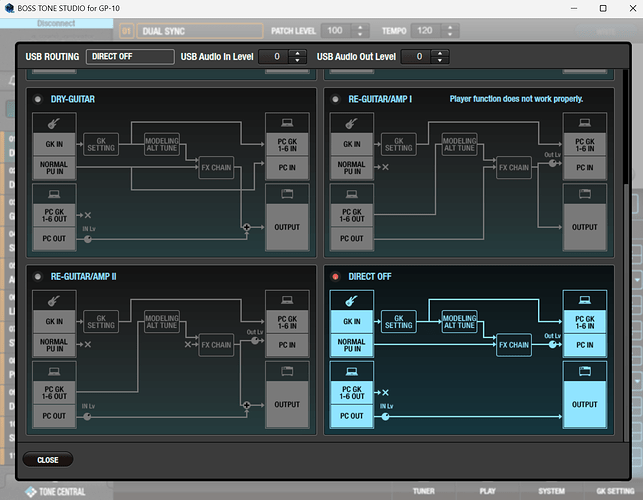Click the Out Lv knob in RE-GUITAR/AMP I diagram

[551, 165]
